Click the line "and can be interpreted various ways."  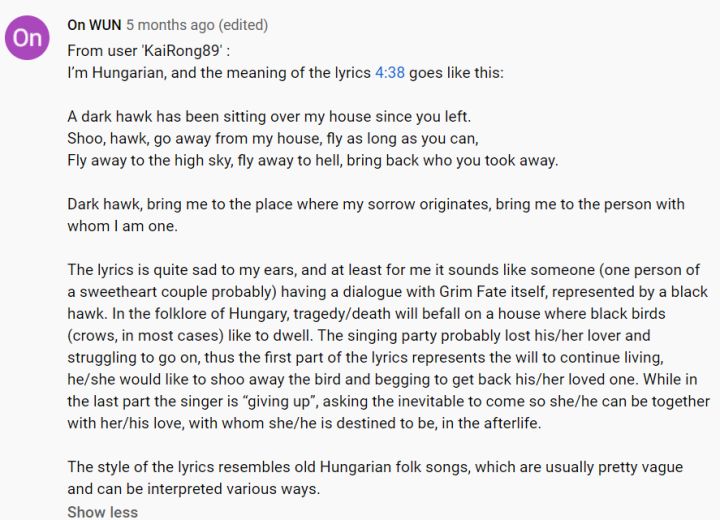click(x=193, y=489)
